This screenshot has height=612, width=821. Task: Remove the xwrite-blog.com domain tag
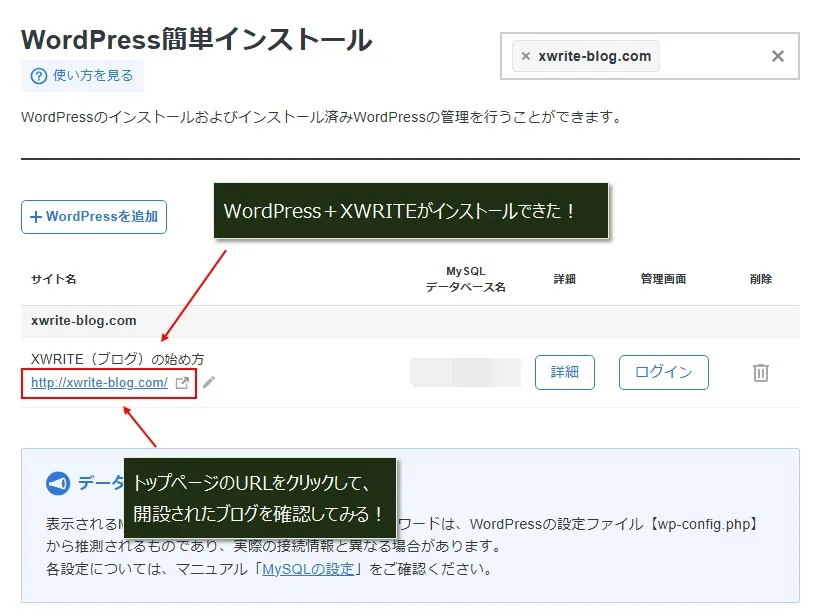[x=526, y=56]
